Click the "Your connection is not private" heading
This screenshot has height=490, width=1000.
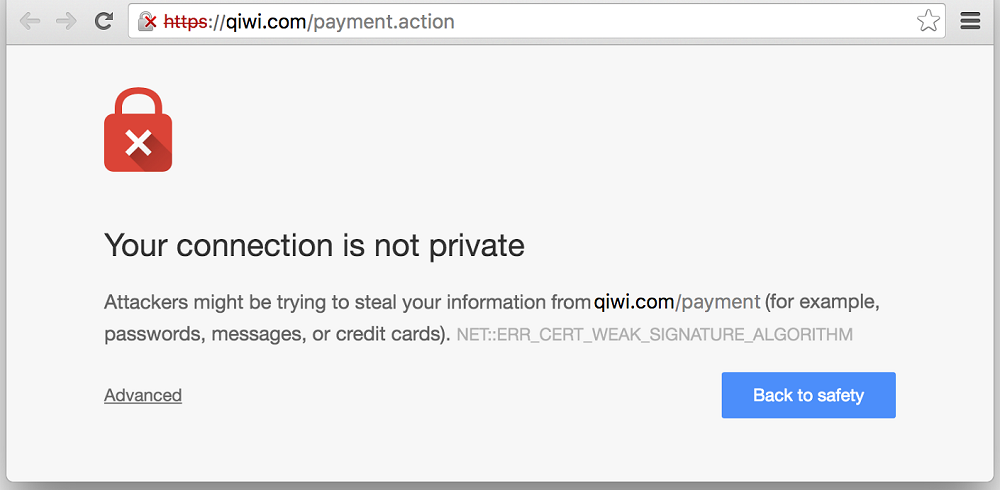tap(314, 245)
